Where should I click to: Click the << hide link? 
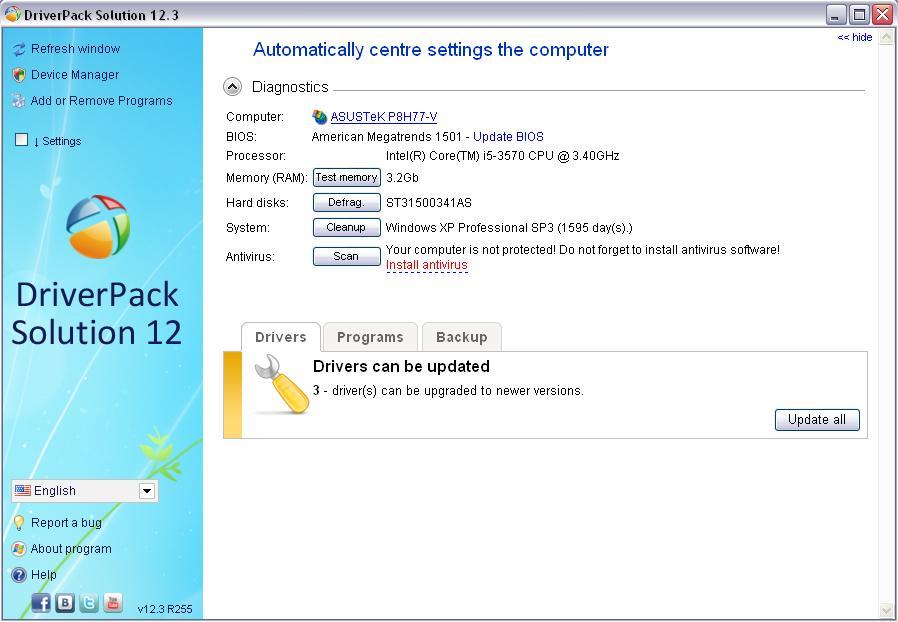(x=855, y=37)
